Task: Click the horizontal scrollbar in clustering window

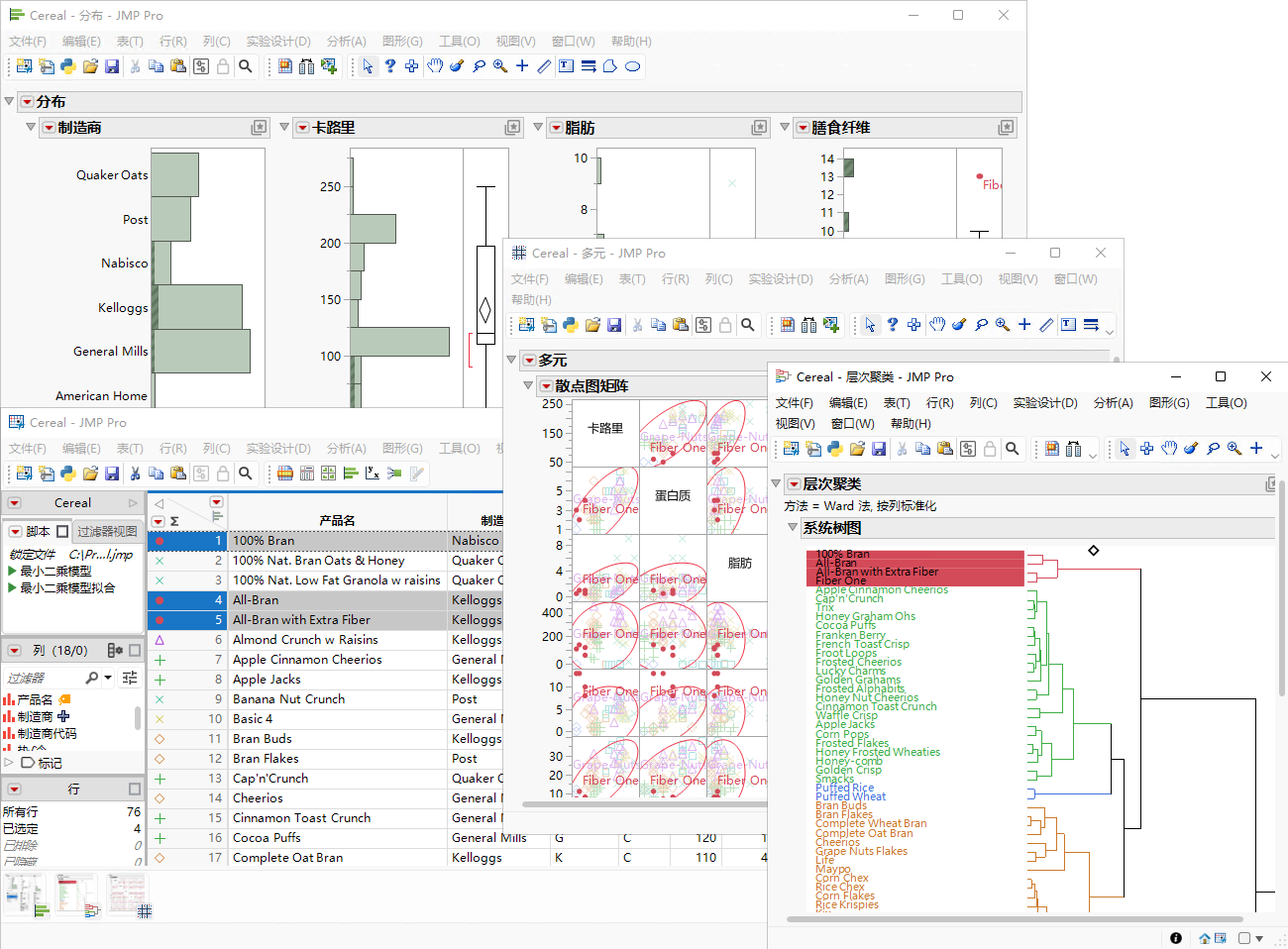Action: pos(1015,919)
